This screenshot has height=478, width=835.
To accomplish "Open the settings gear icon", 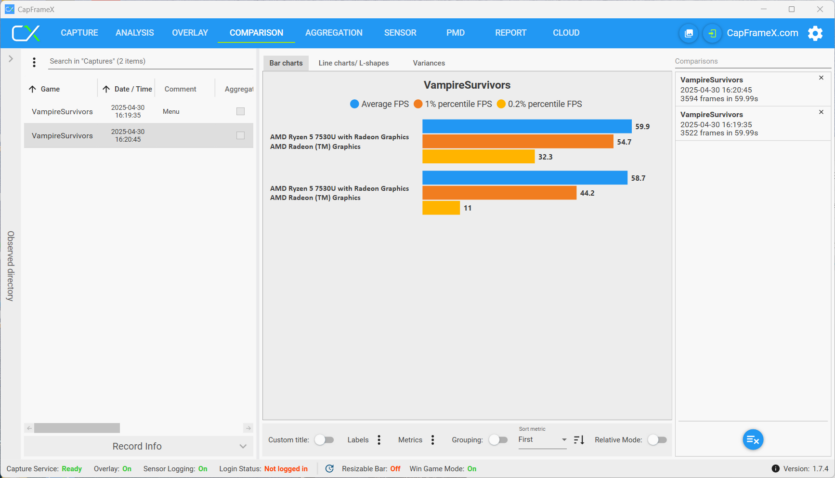I will pos(815,33).
